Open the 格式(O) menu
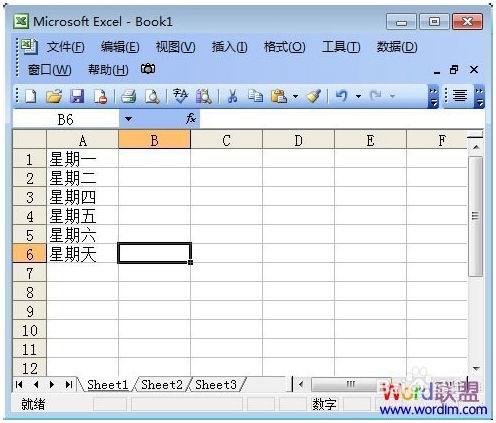The height and width of the screenshot is (423, 496). pos(284,47)
